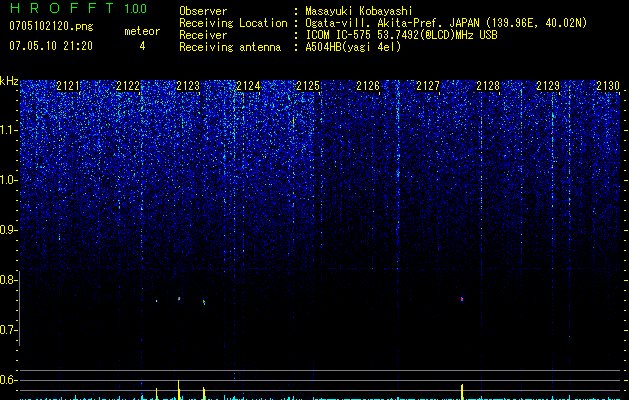Click the 'Receiving antenna' label

click(x=230, y=47)
